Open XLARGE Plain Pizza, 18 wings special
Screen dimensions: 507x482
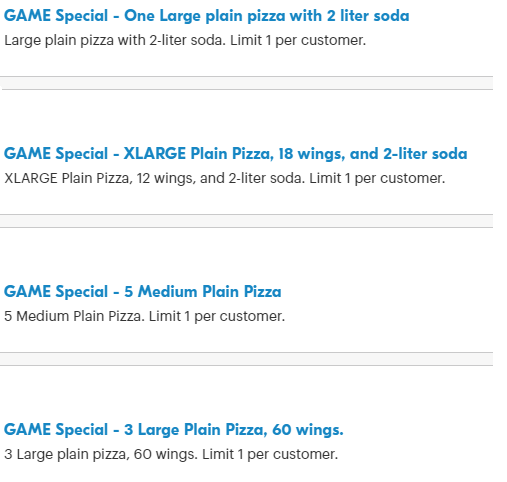(235, 154)
